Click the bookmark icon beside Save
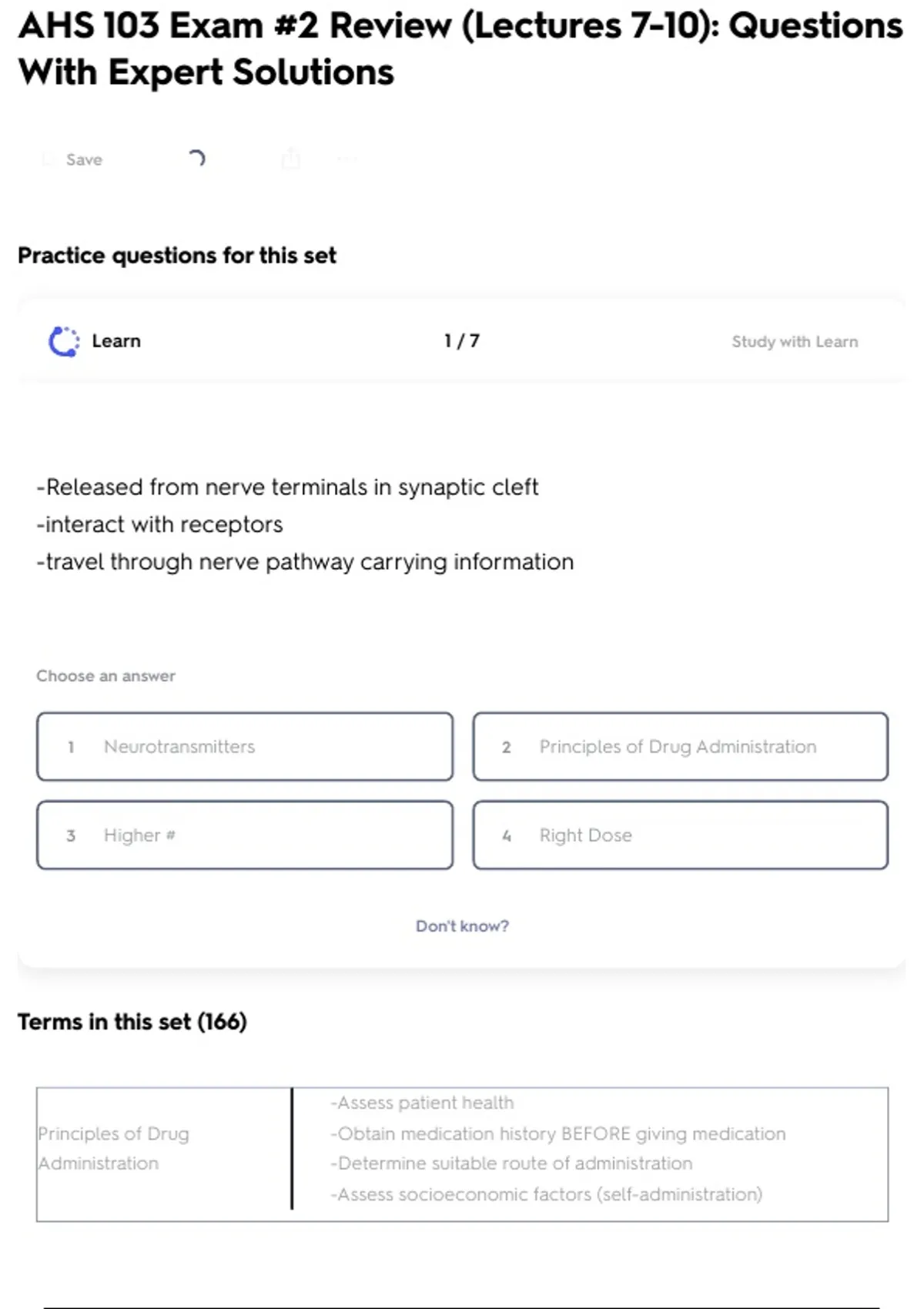 click(x=49, y=159)
